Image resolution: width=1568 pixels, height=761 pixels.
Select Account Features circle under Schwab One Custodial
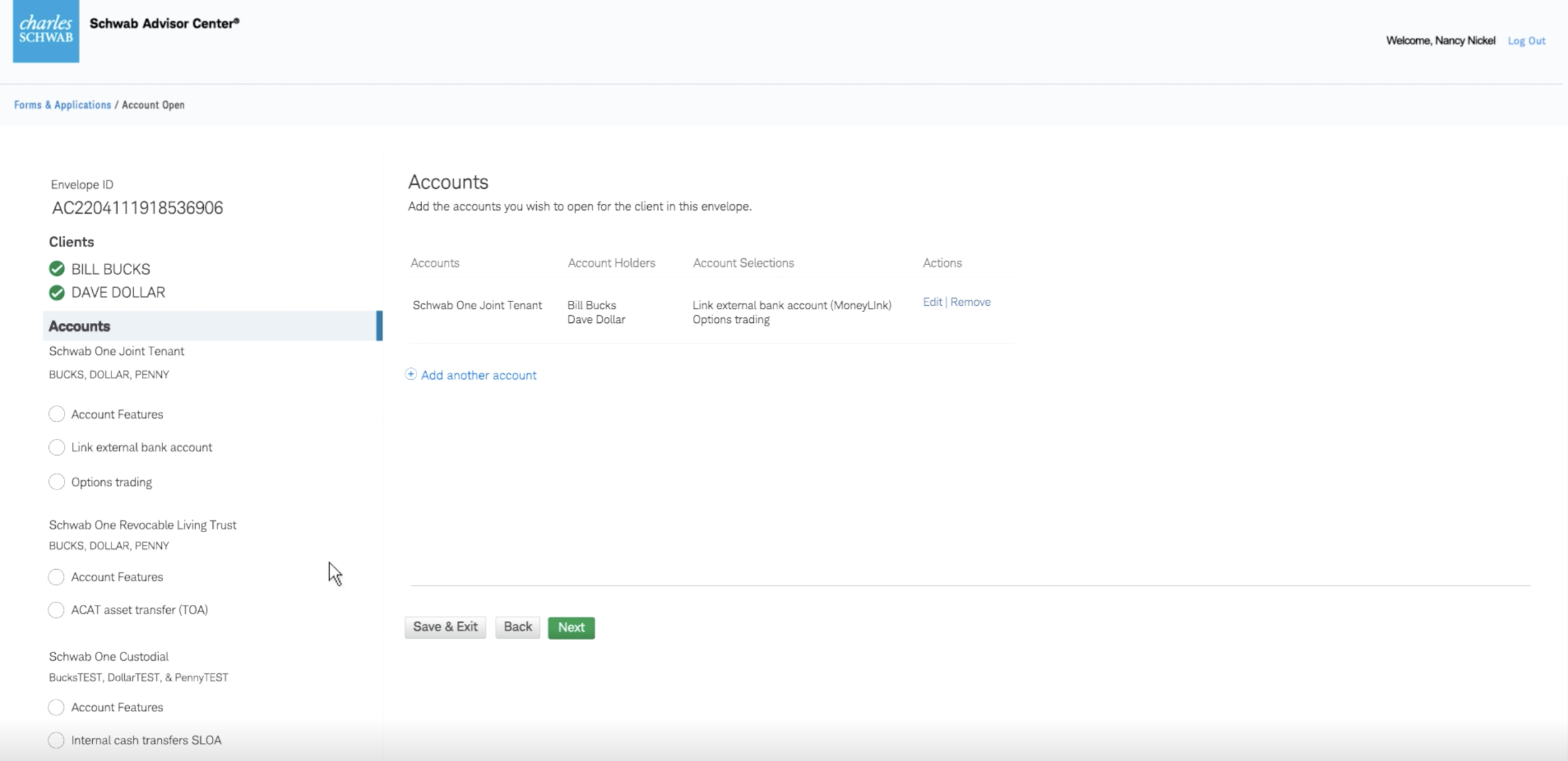(56, 707)
